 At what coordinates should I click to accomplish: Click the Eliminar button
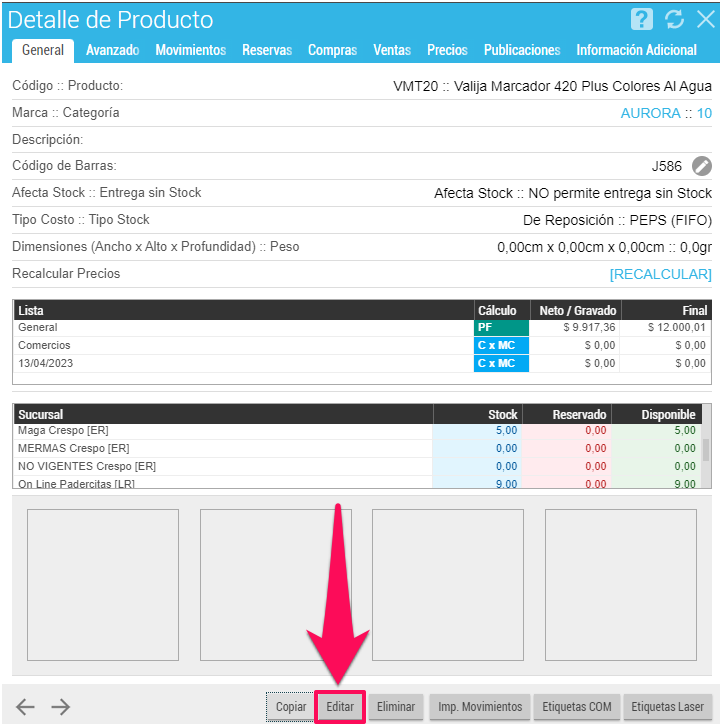coord(396,707)
